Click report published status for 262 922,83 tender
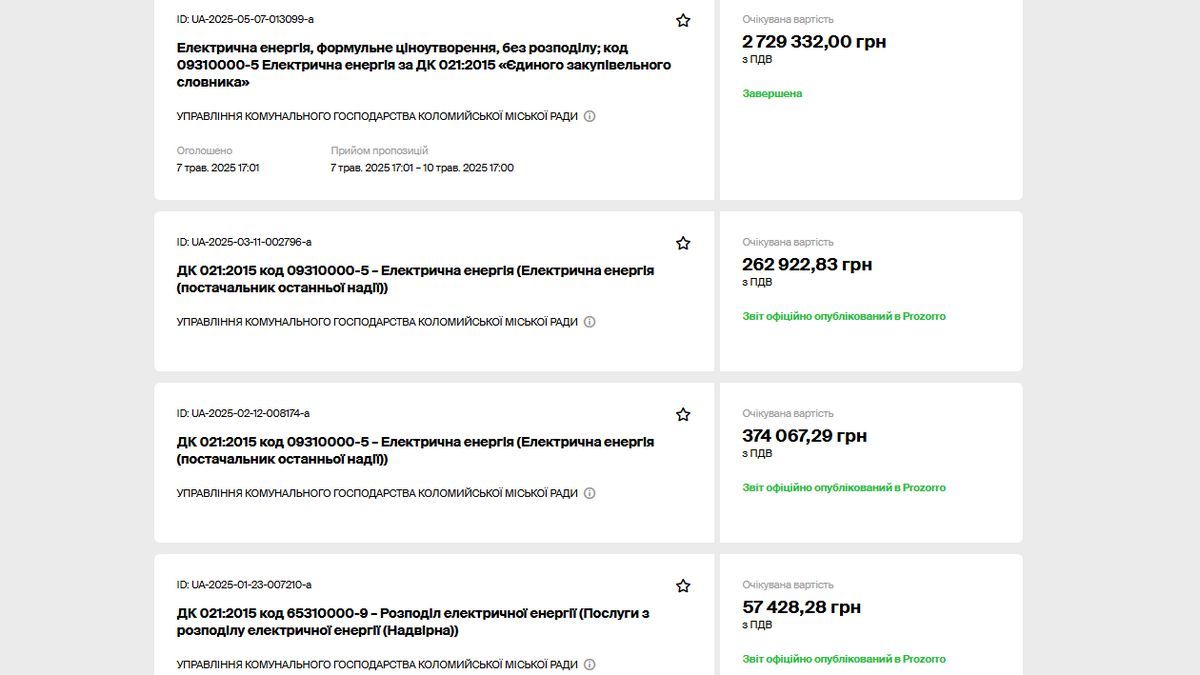 point(843,316)
